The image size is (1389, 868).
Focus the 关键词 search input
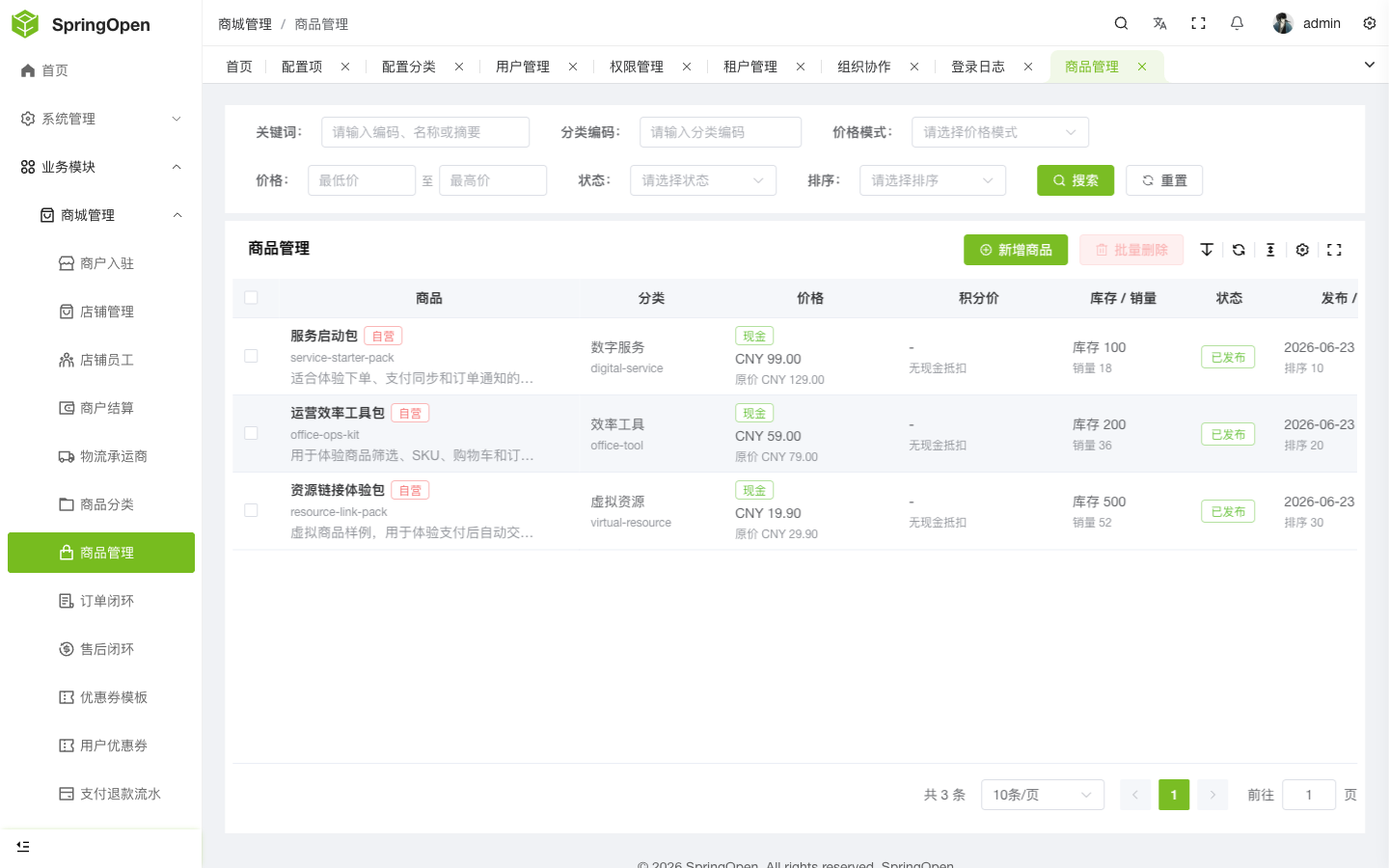point(425,132)
